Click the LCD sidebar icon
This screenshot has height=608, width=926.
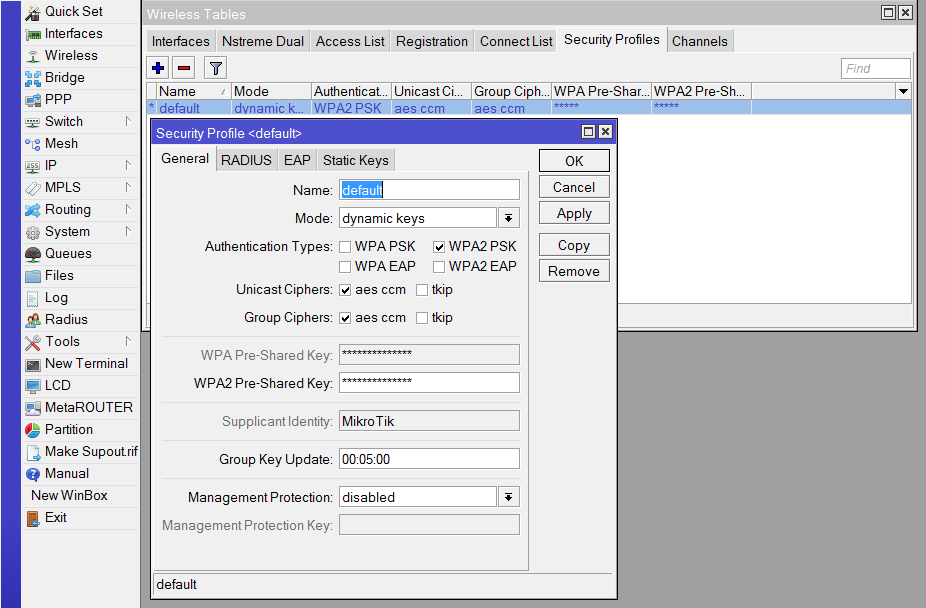(33, 386)
